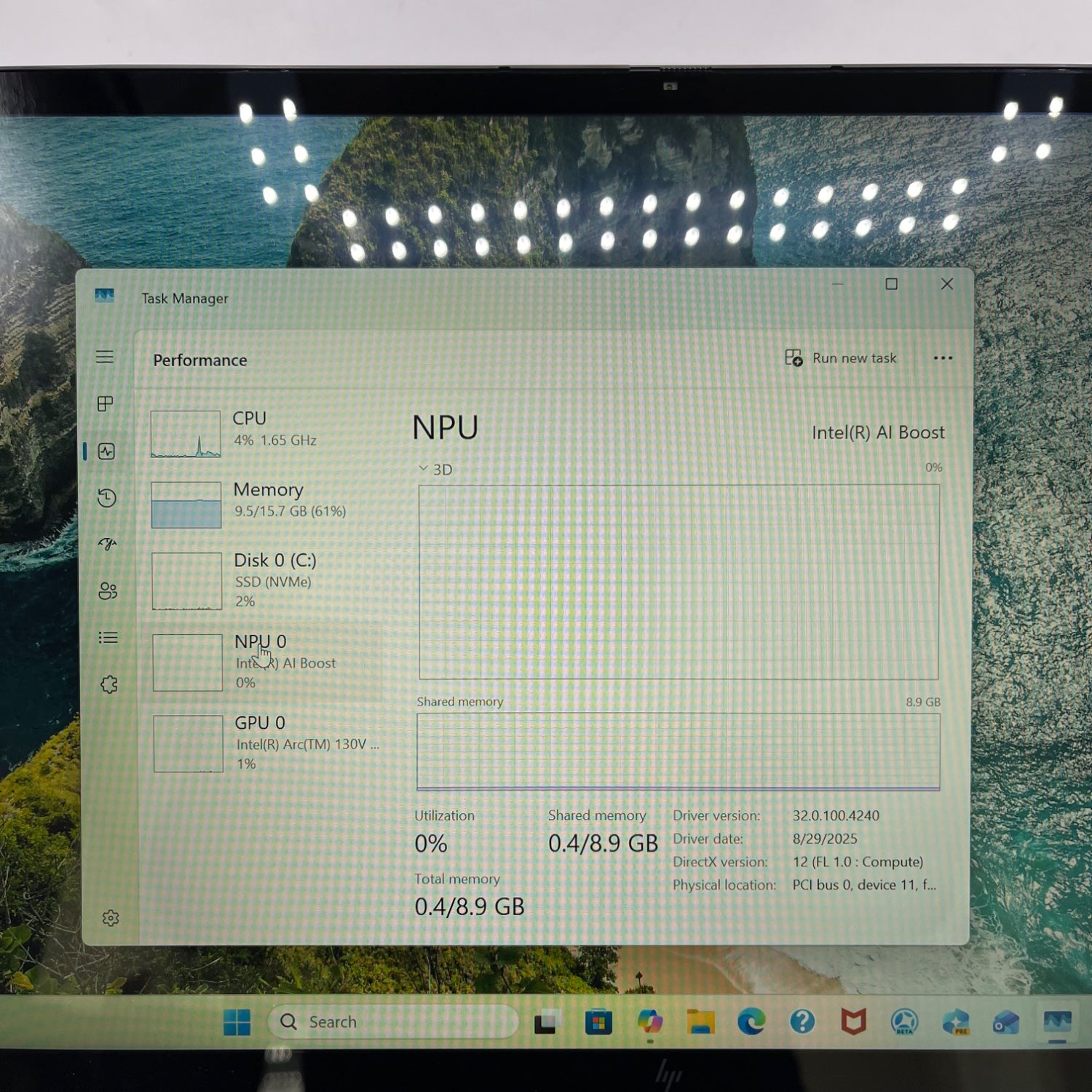Switch to the Processes page icon

(x=106, y=403)
